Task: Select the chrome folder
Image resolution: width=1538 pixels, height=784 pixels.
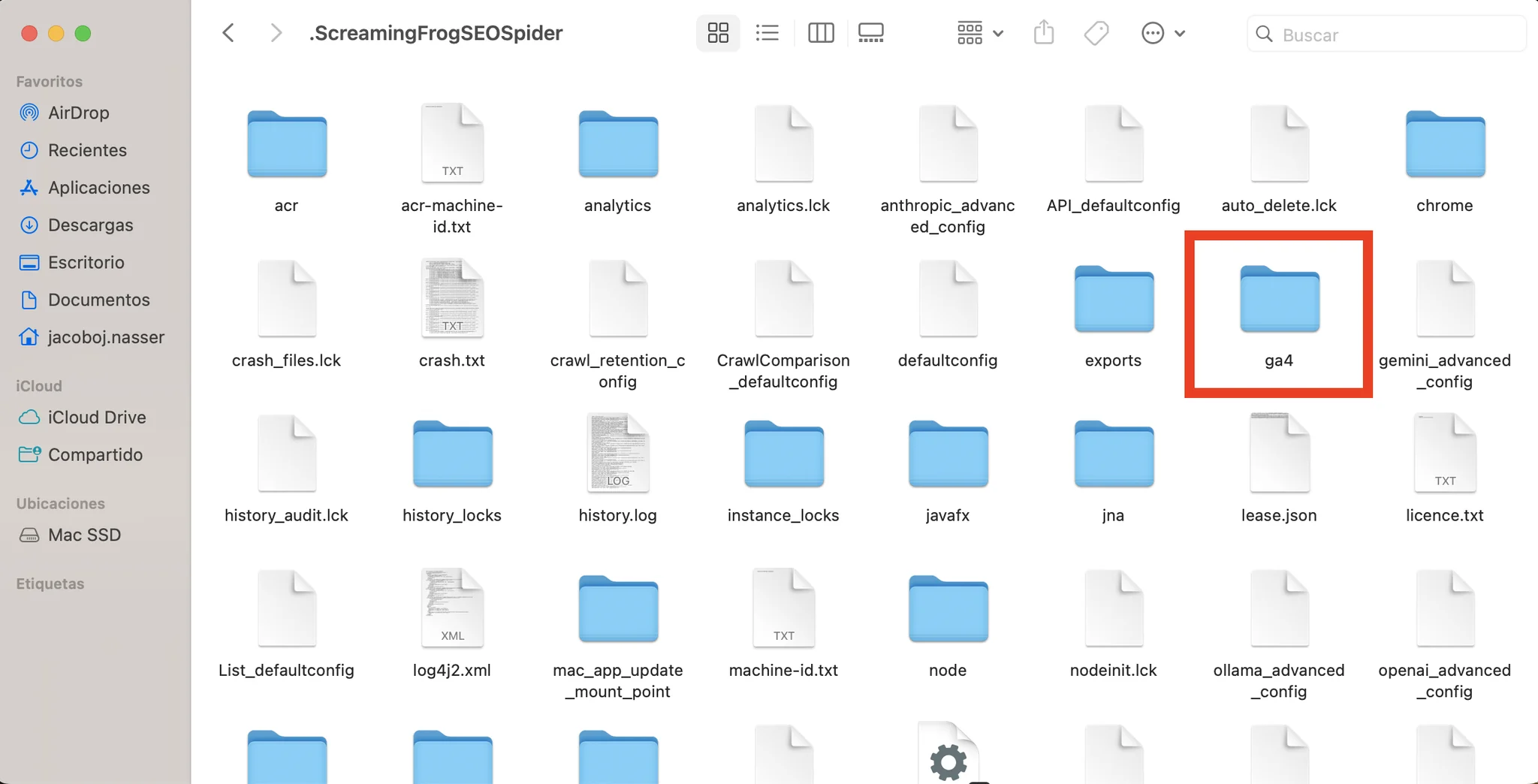Action: click(x=1445, y=144)
